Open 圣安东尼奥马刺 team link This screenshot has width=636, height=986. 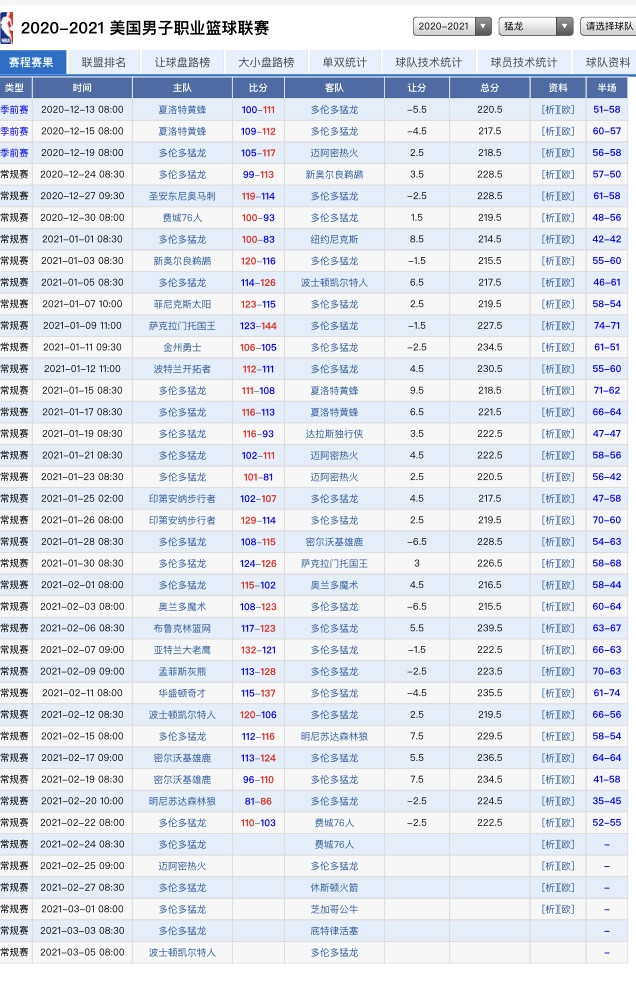point(182,196)
